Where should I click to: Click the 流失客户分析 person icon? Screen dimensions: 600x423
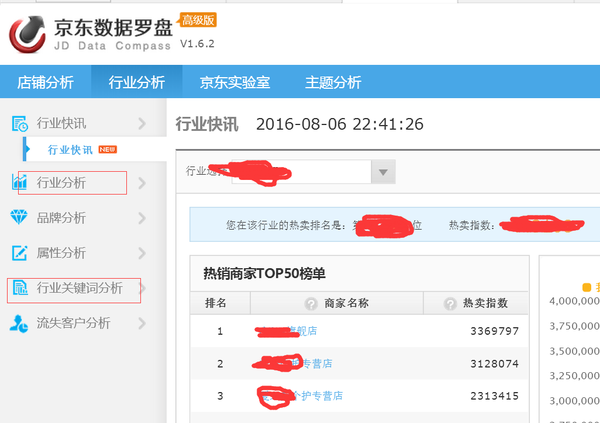pyautogui.click(x=19, y=323)
